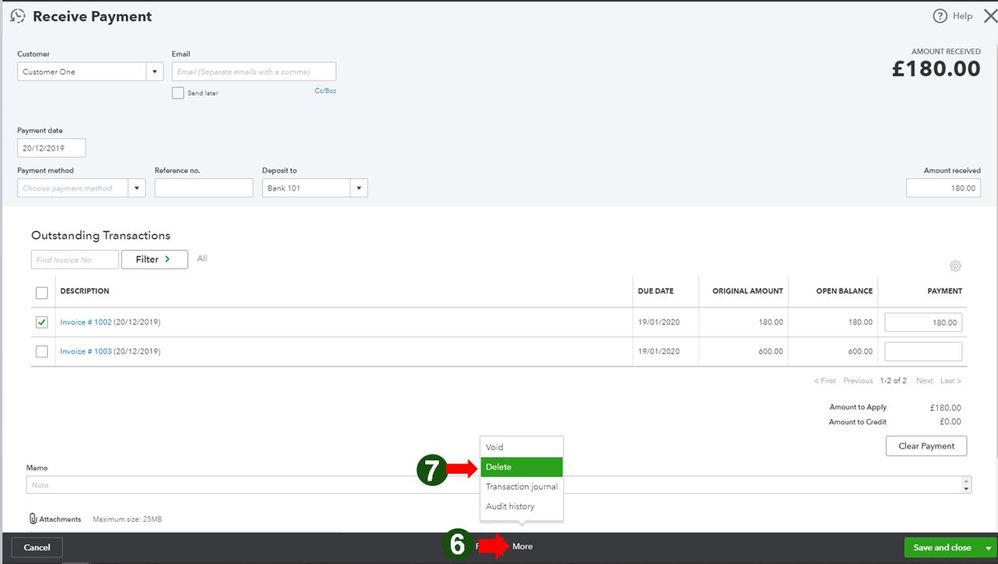Viewport: 998px width, 564px height.
Task: Select Delete from the More menu
Action: [x=521, y=467]
